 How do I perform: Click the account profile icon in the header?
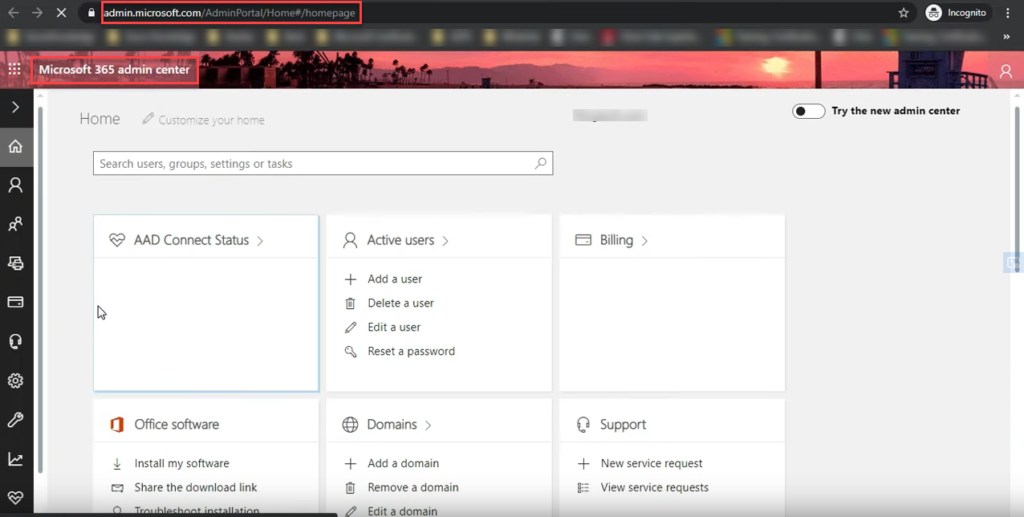(1006, 71)
